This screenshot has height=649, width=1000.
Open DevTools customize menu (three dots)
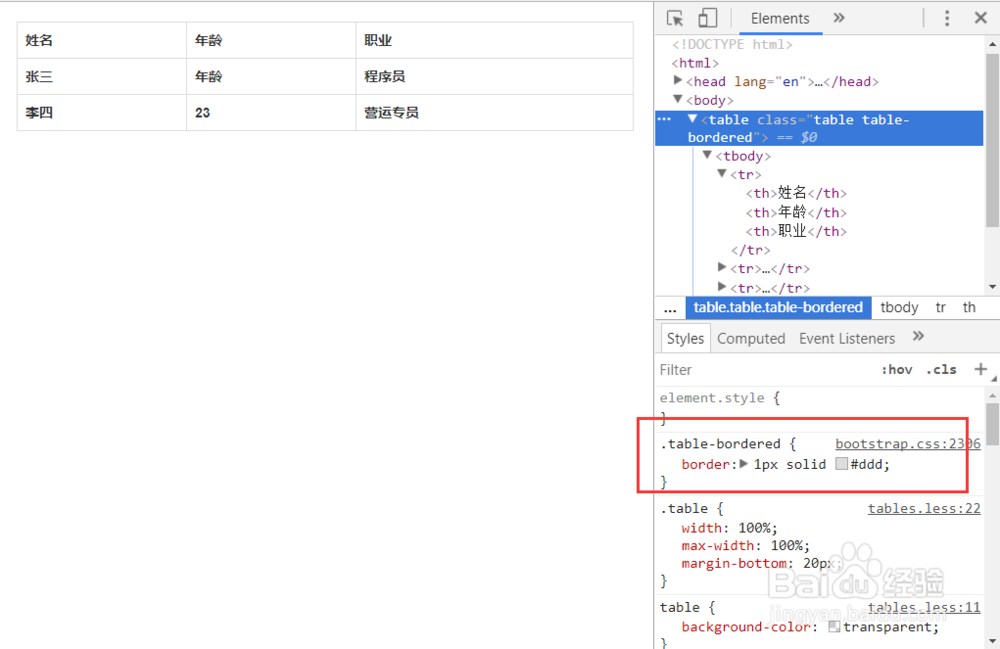[x=947, y=18]
